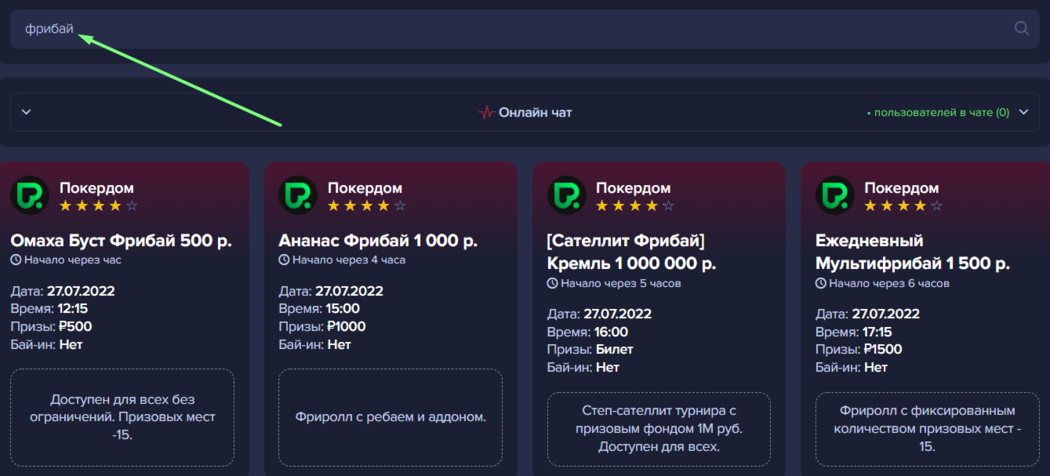Open the Онлайн чат heading

click(x=535, y=112)
